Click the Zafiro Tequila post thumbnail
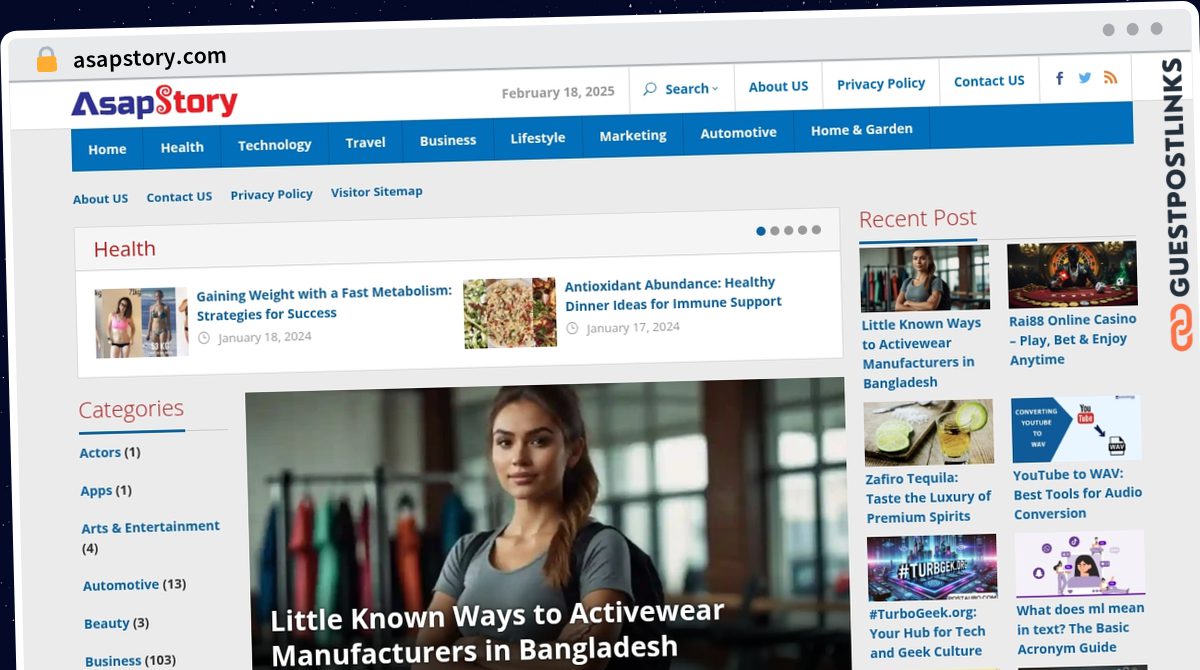 [928, 432]
